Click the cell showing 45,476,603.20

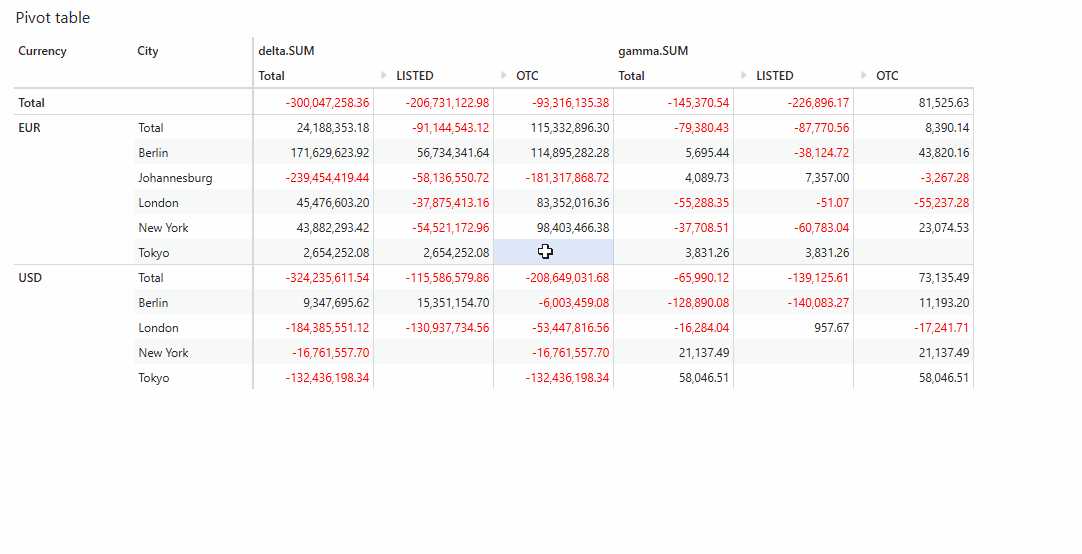(313, 203)
